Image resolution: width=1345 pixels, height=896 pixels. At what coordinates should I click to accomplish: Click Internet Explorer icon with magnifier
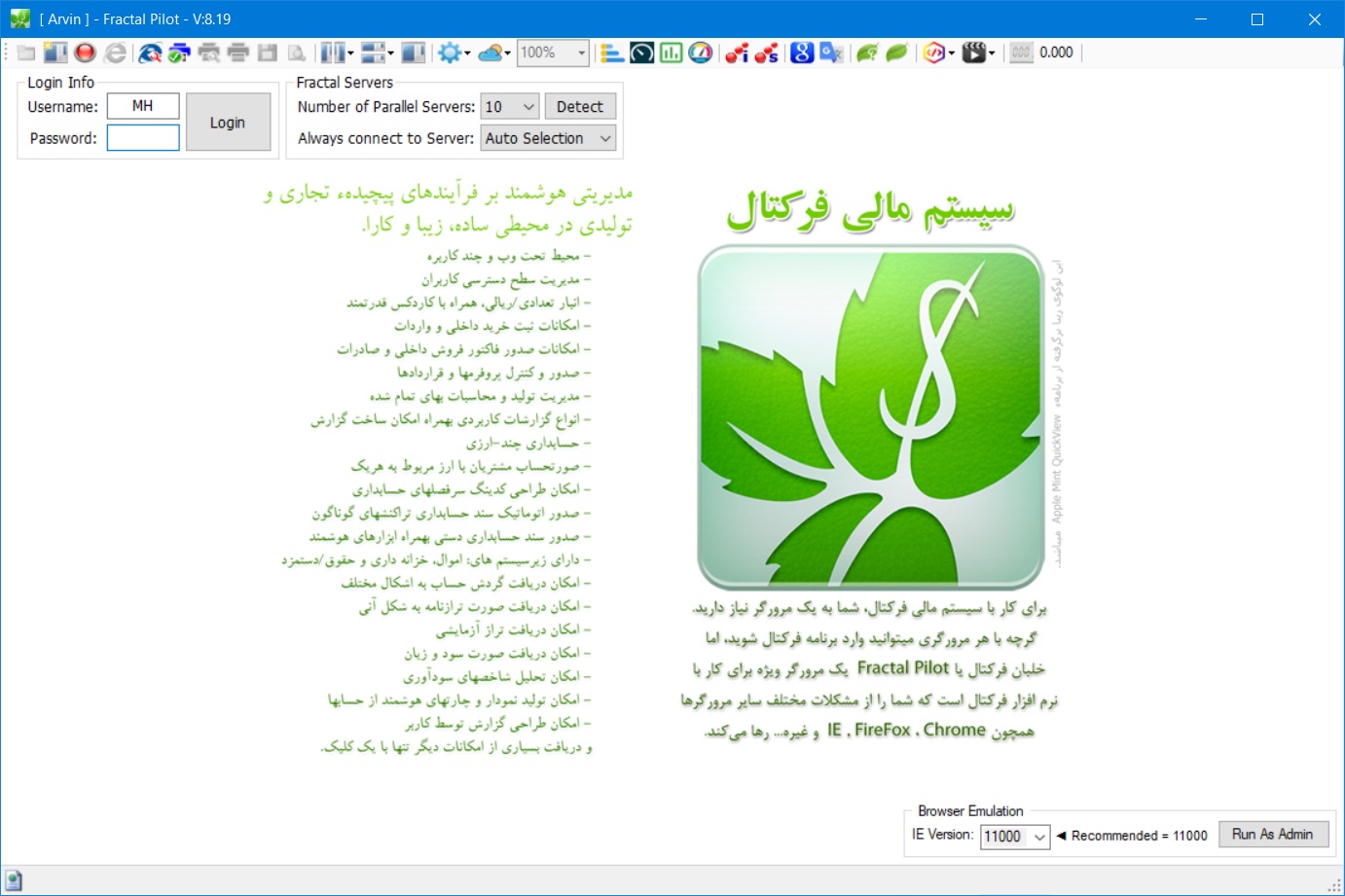(150, 53)
